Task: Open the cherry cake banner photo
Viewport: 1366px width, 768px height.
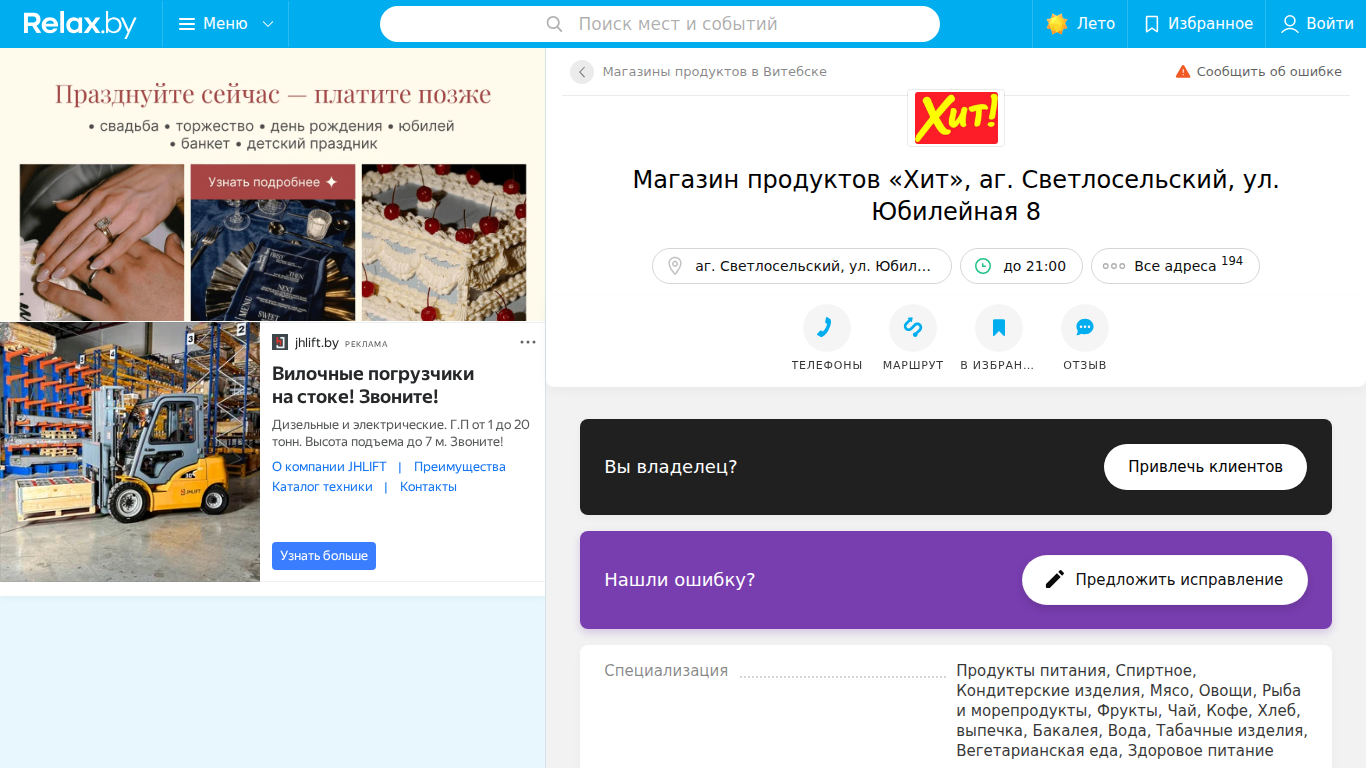Action: (444, 242)
